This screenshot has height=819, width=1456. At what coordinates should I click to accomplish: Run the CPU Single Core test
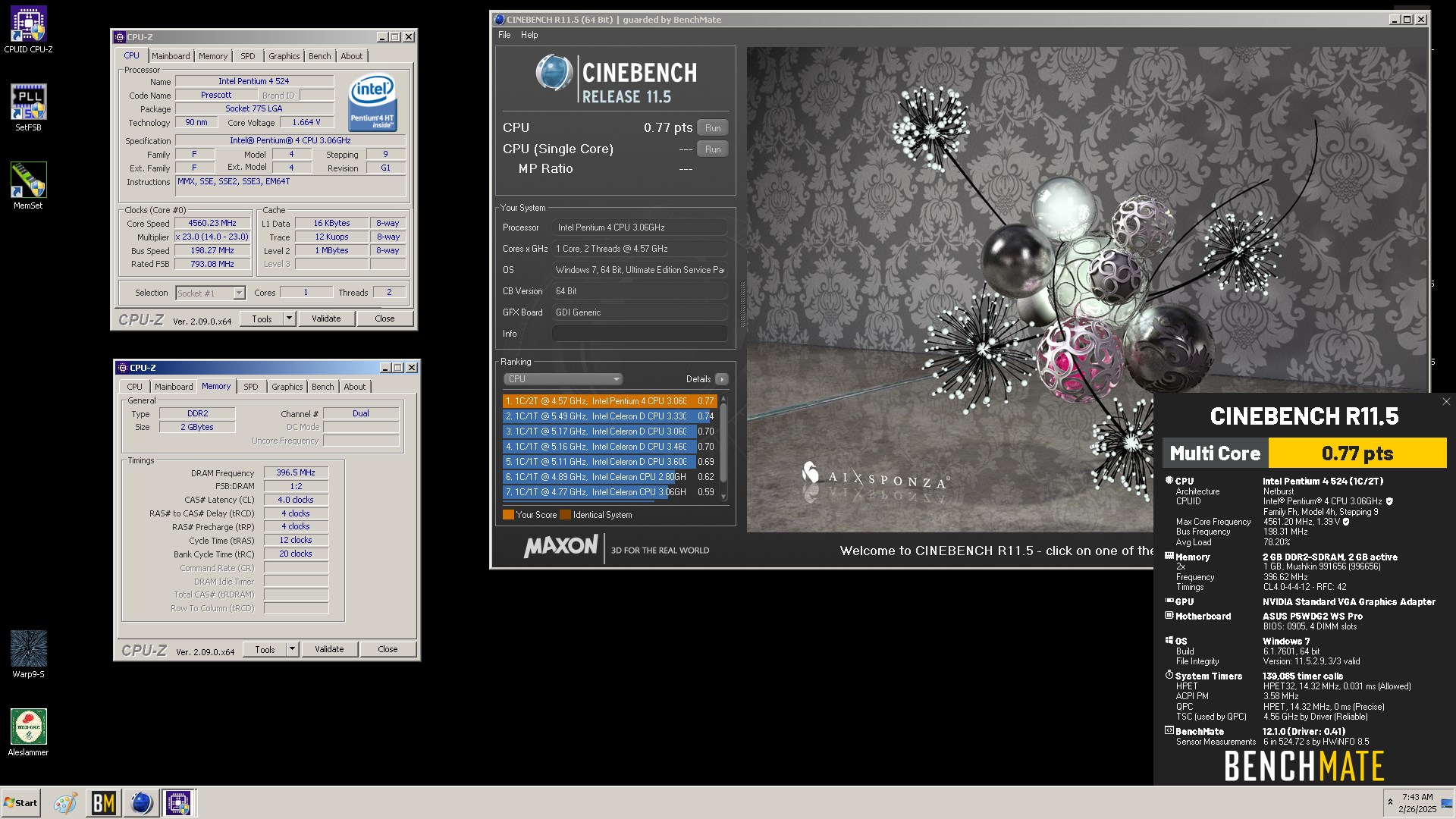[713, 149]
